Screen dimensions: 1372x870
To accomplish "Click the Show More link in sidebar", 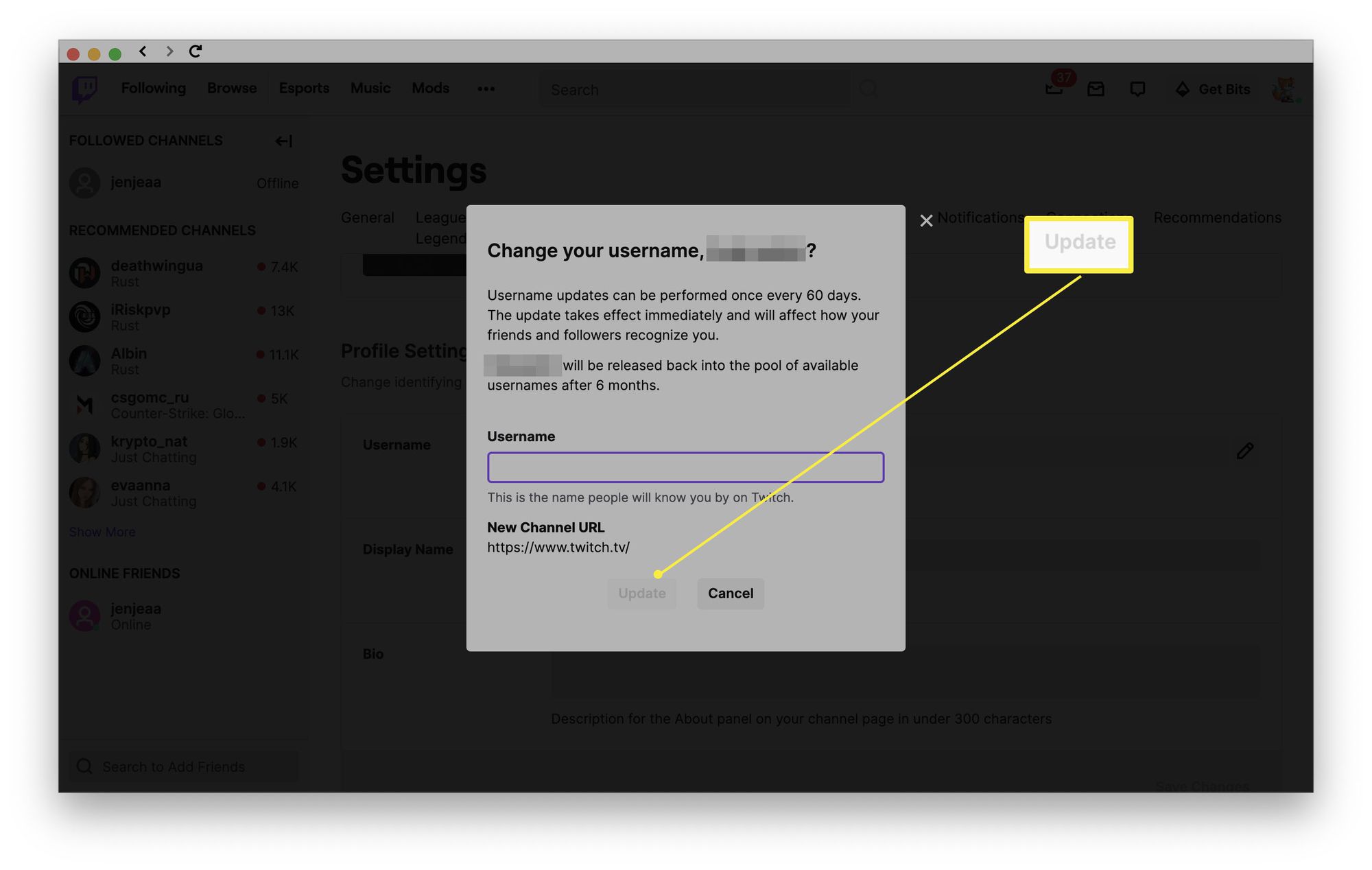I will [102, 532].
